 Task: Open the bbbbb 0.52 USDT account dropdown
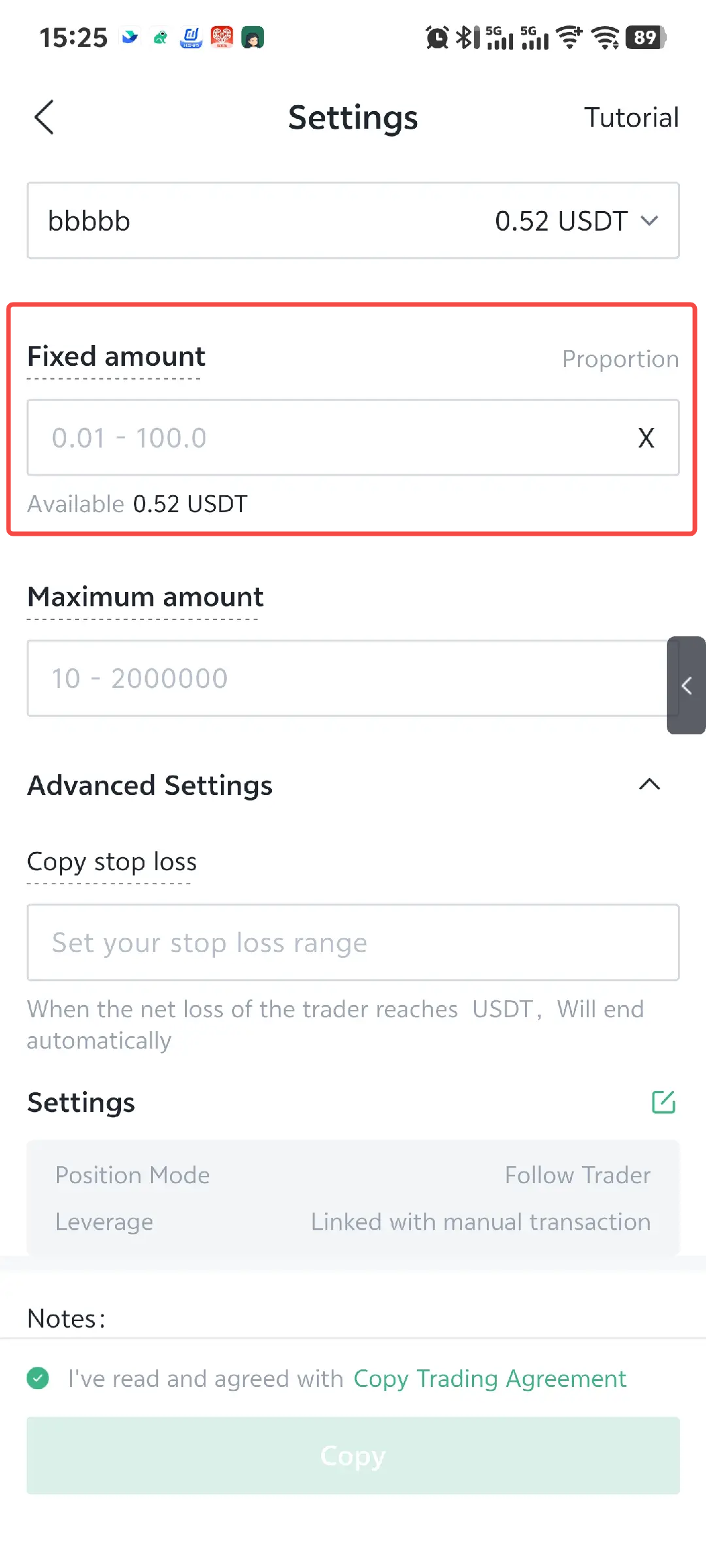[353, 221]
